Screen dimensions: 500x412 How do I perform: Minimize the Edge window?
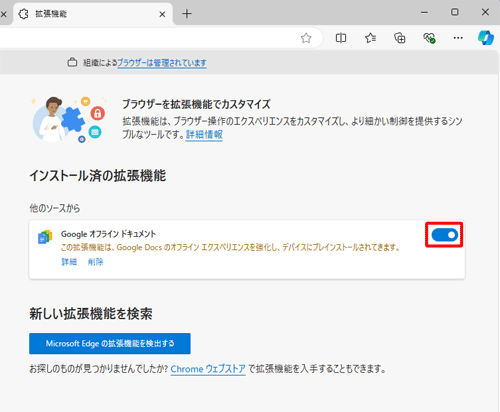424,12
